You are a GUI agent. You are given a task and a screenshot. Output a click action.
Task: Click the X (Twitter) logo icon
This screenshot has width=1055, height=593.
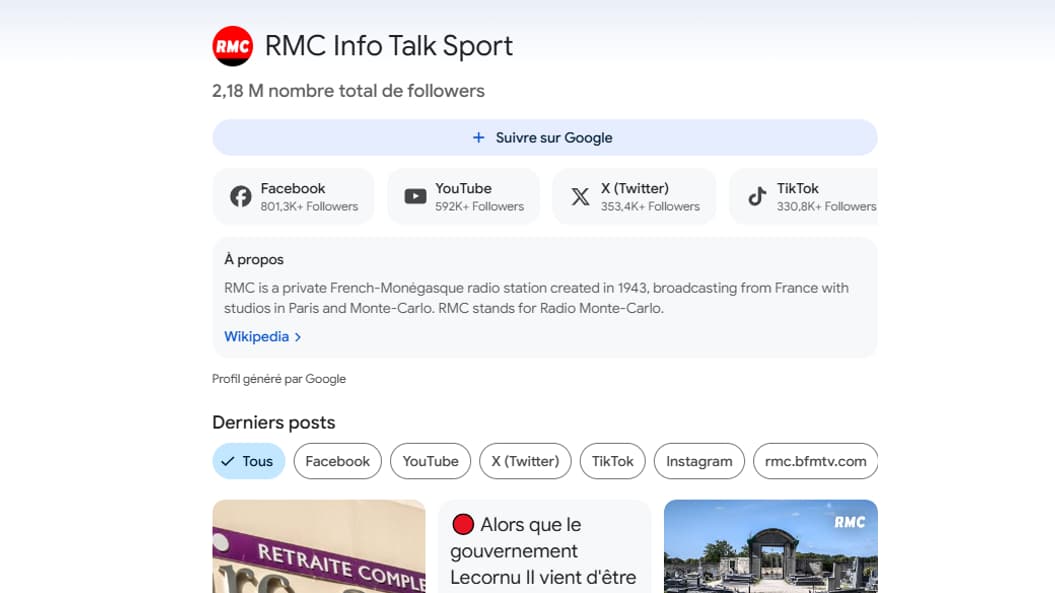[580, 196]
